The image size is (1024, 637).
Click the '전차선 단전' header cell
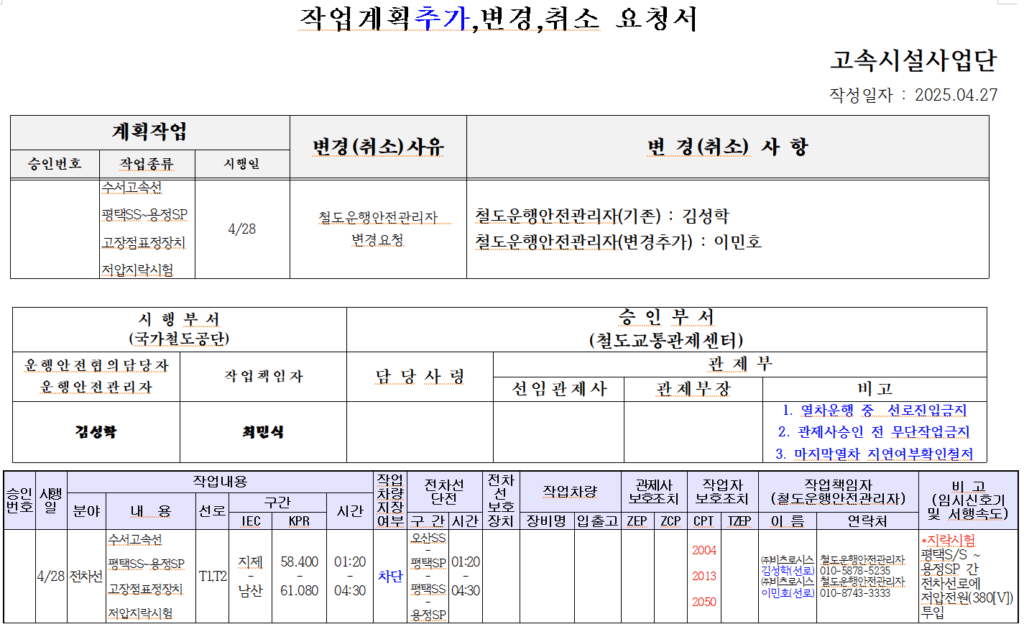[444, 491]
